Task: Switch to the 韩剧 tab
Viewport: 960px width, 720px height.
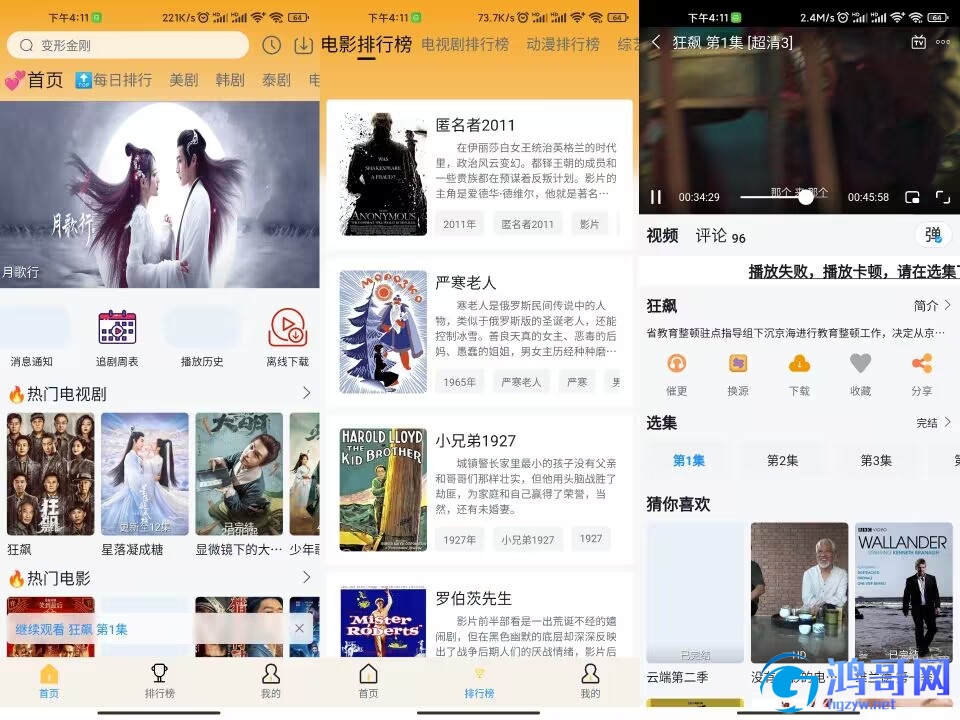Action: coord(230,80)
